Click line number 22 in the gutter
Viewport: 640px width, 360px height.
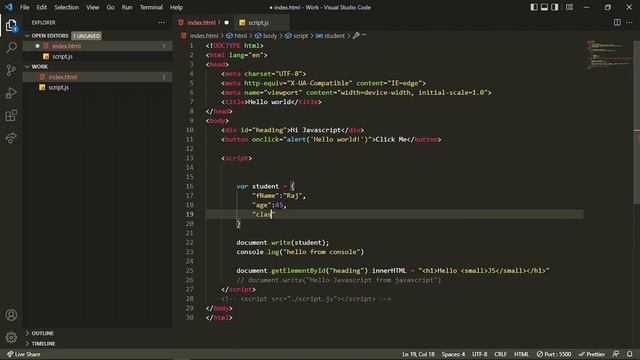pyautogui.click(x=190, y=242)
